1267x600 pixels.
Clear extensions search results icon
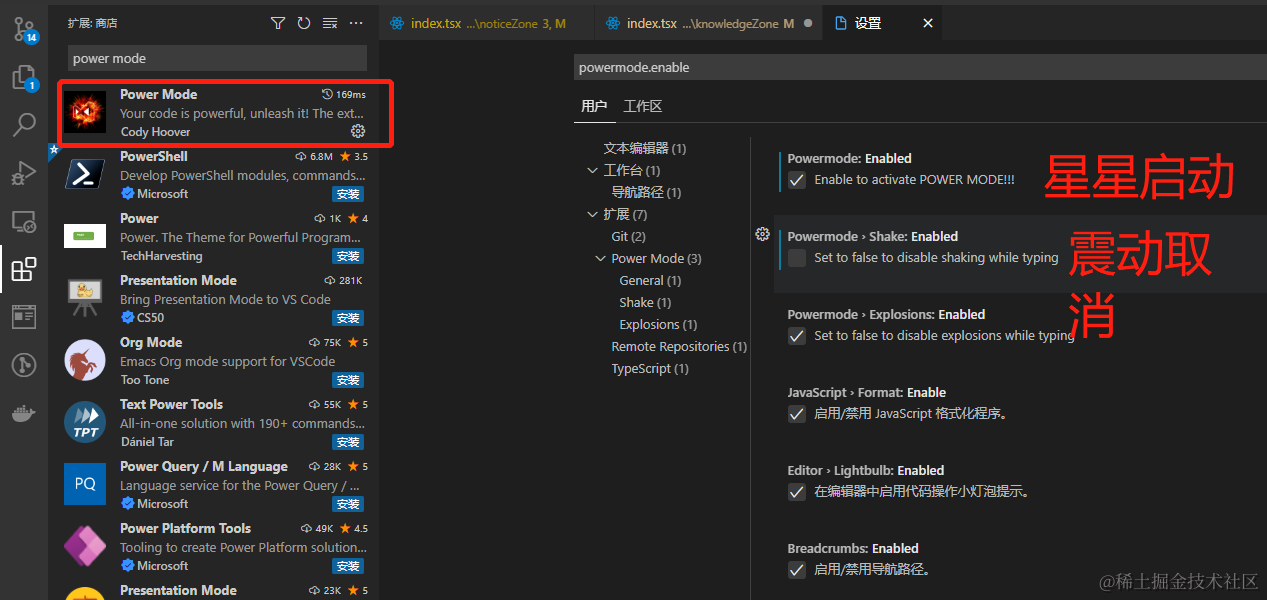click(330, 23)
